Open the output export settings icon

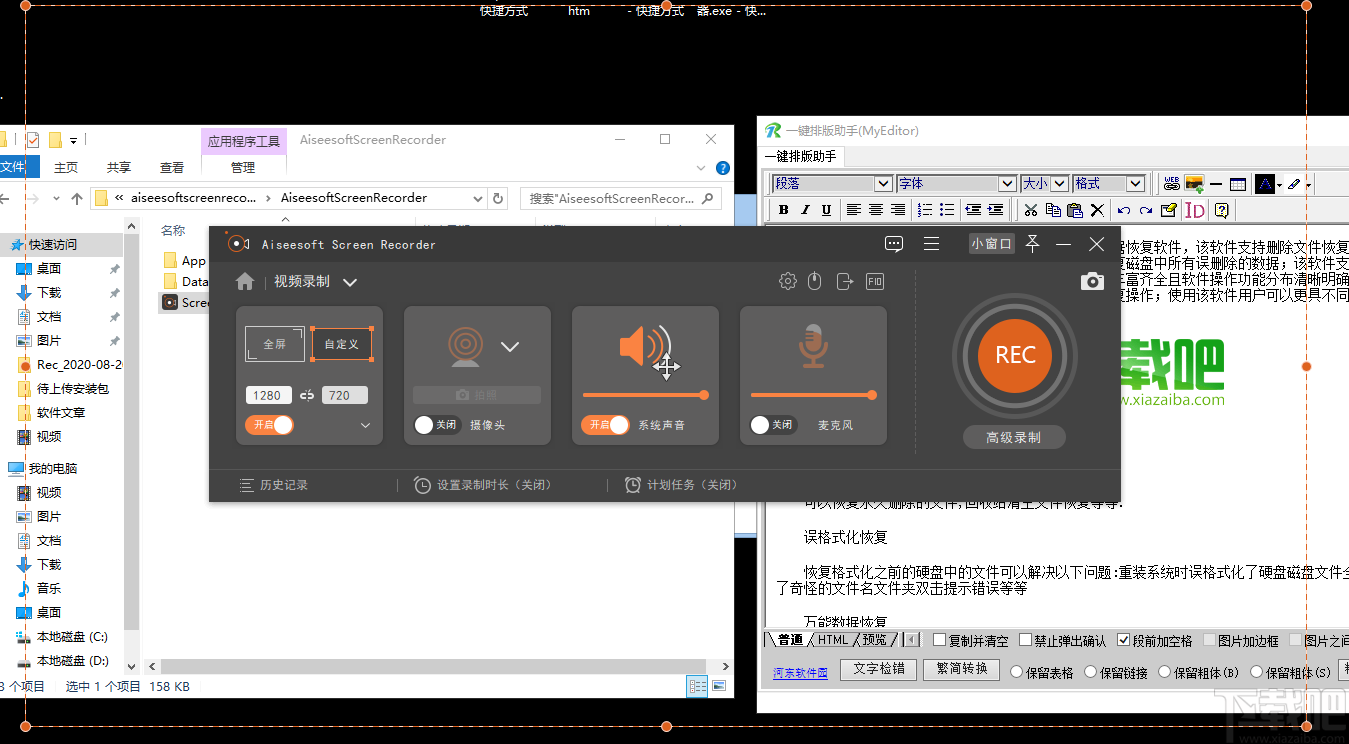coord(845,282)
